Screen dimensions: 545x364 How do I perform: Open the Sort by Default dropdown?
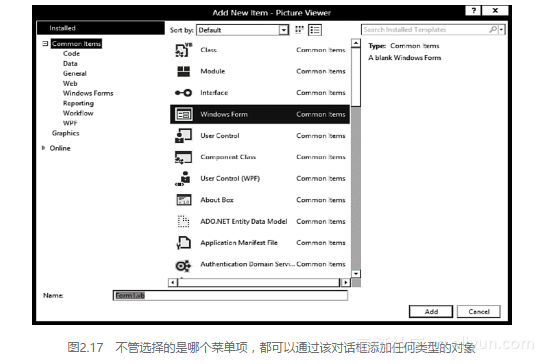point(284,30)
